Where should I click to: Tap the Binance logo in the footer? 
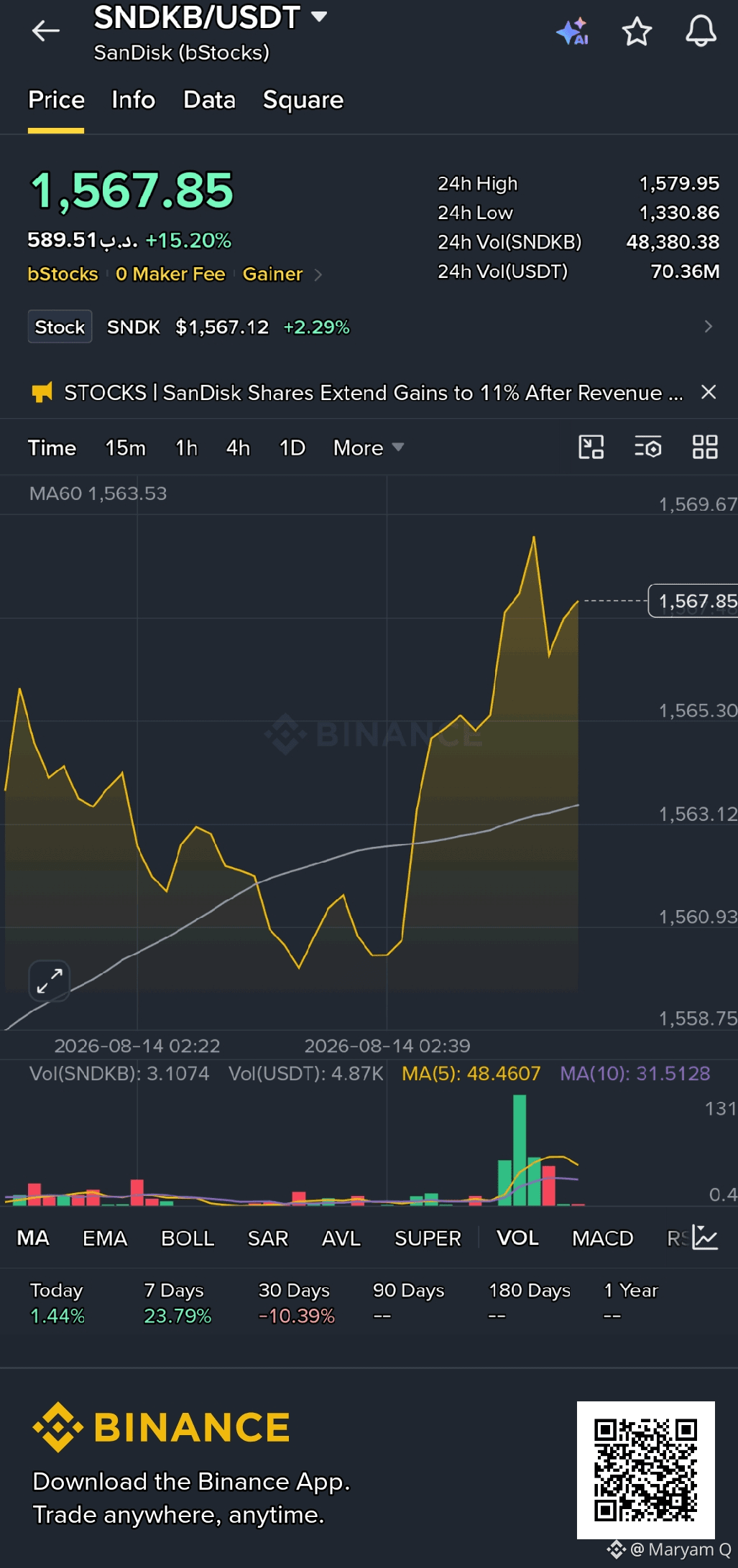161,1427
